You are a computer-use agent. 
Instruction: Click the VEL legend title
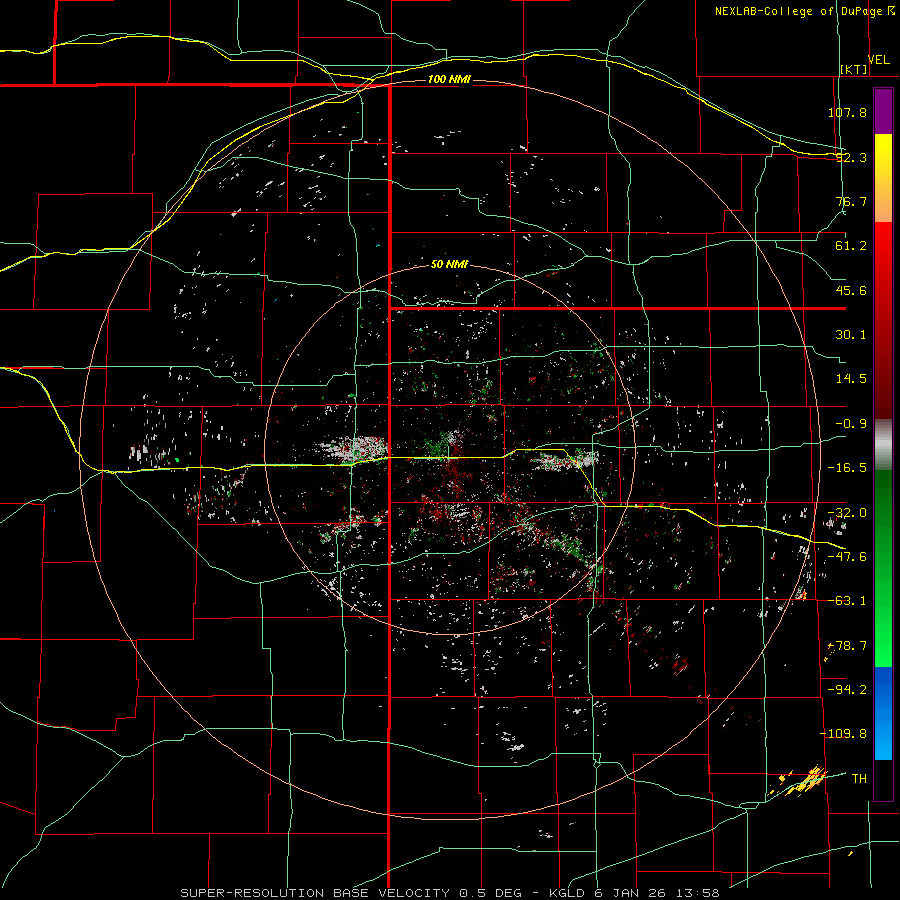pos(879,60)
